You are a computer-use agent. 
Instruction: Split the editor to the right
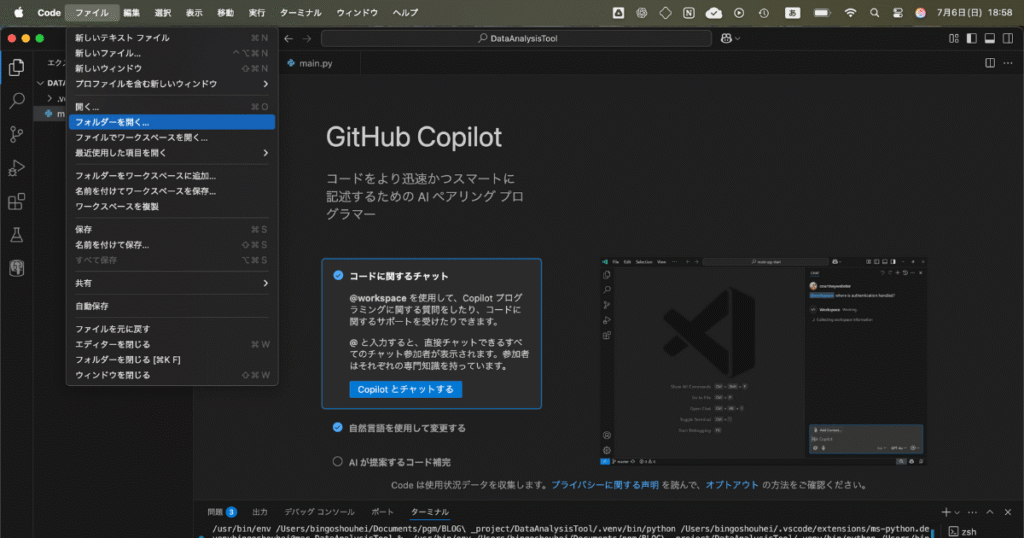[x=990, y=63]
